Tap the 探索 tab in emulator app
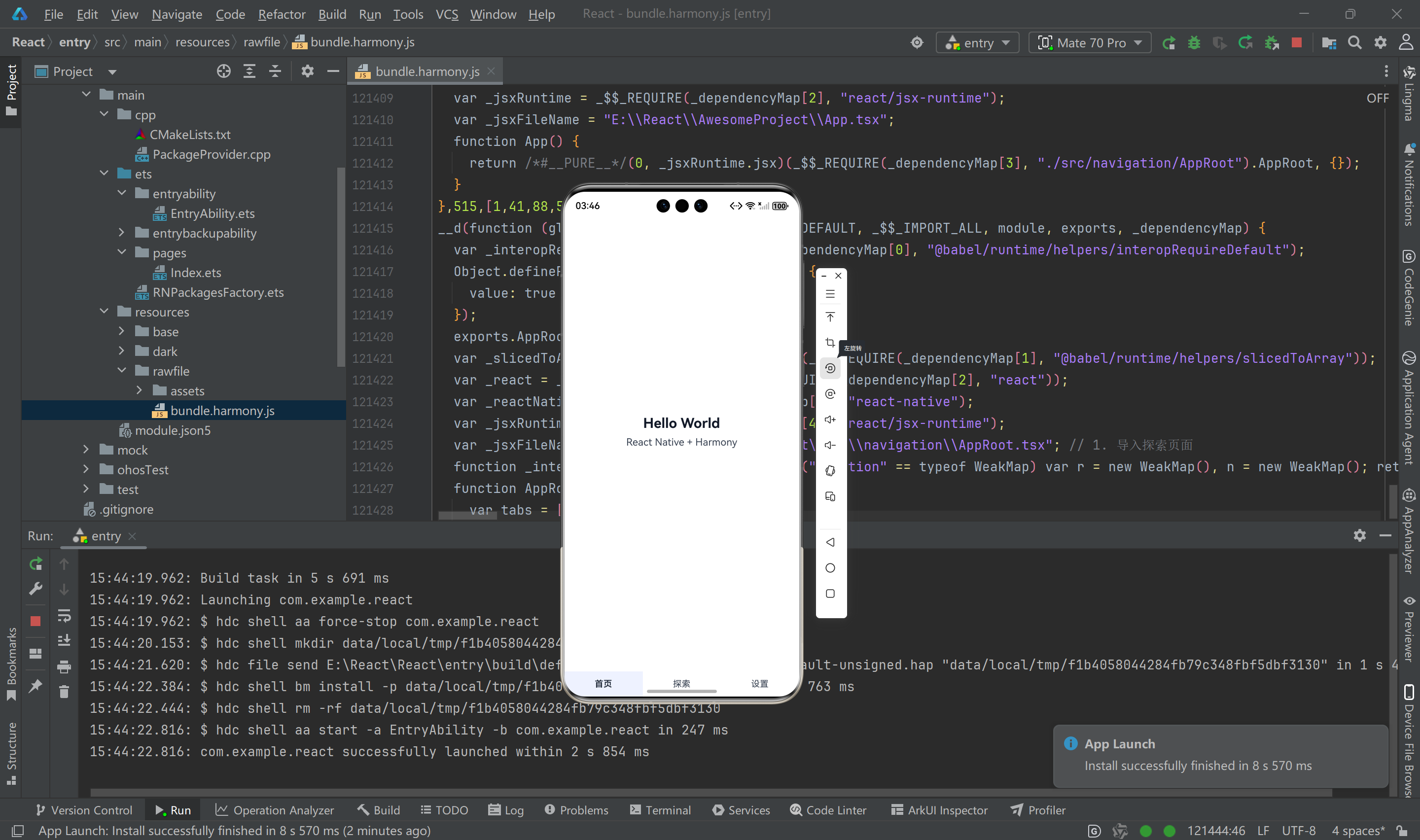Viewport: 1420px width, 840px height. click(x=681, y=683)
